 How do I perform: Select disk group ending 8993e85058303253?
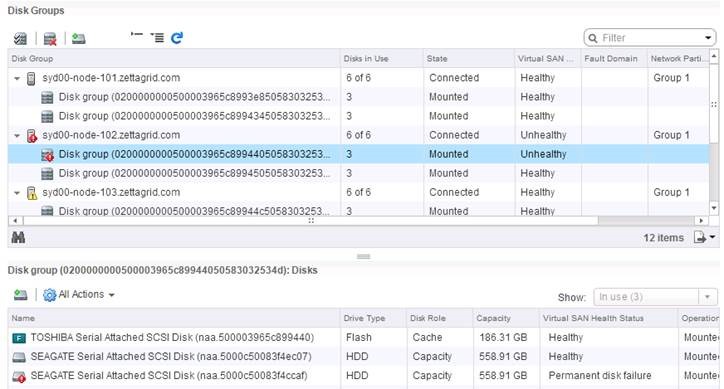[x=194, y=97]
